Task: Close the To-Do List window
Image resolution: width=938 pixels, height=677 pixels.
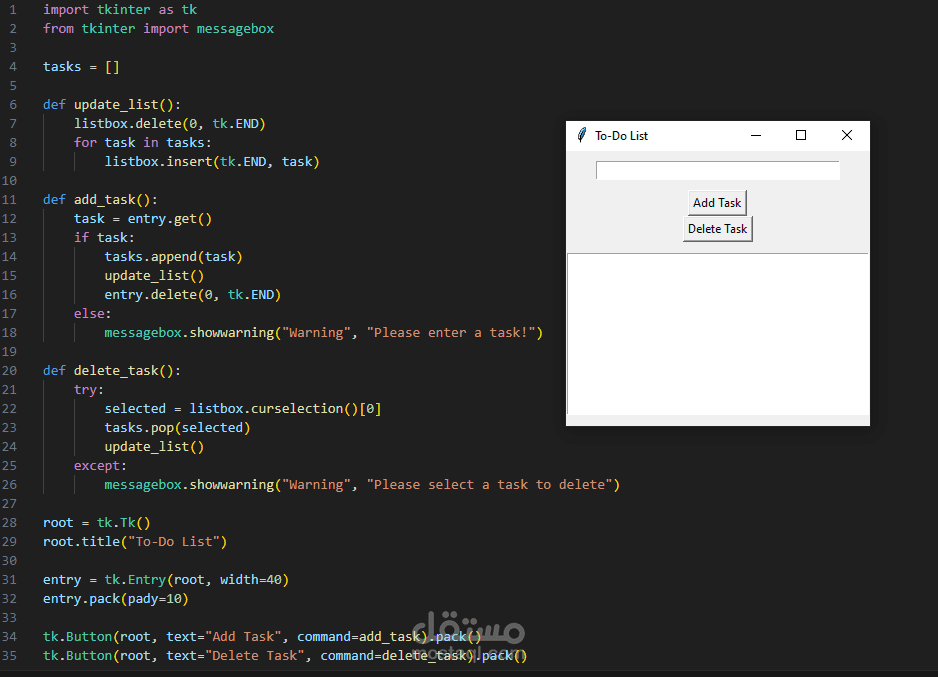Action: coord(846,135)
